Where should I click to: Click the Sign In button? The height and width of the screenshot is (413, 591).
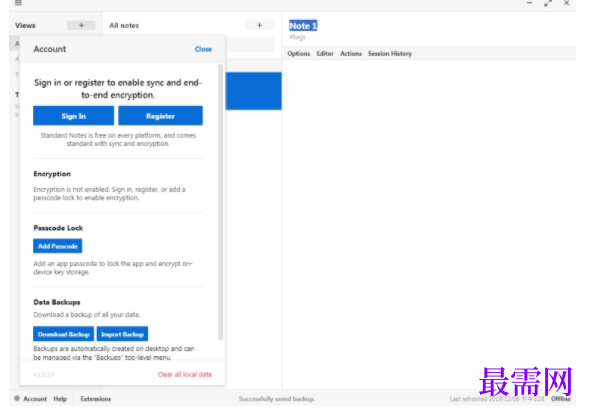click(x=73, y=116)
